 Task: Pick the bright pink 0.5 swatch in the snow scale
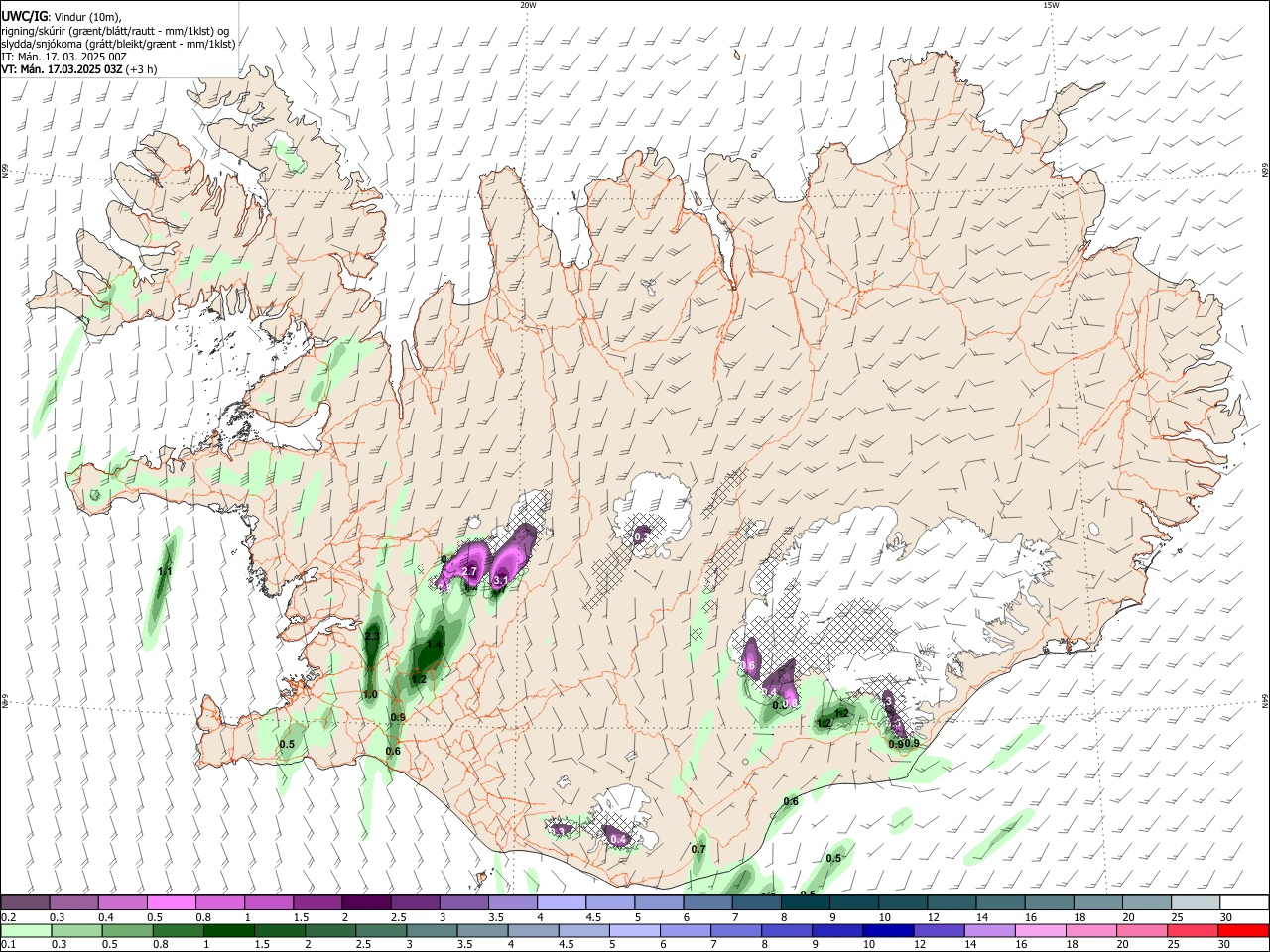tap(171, 903)
